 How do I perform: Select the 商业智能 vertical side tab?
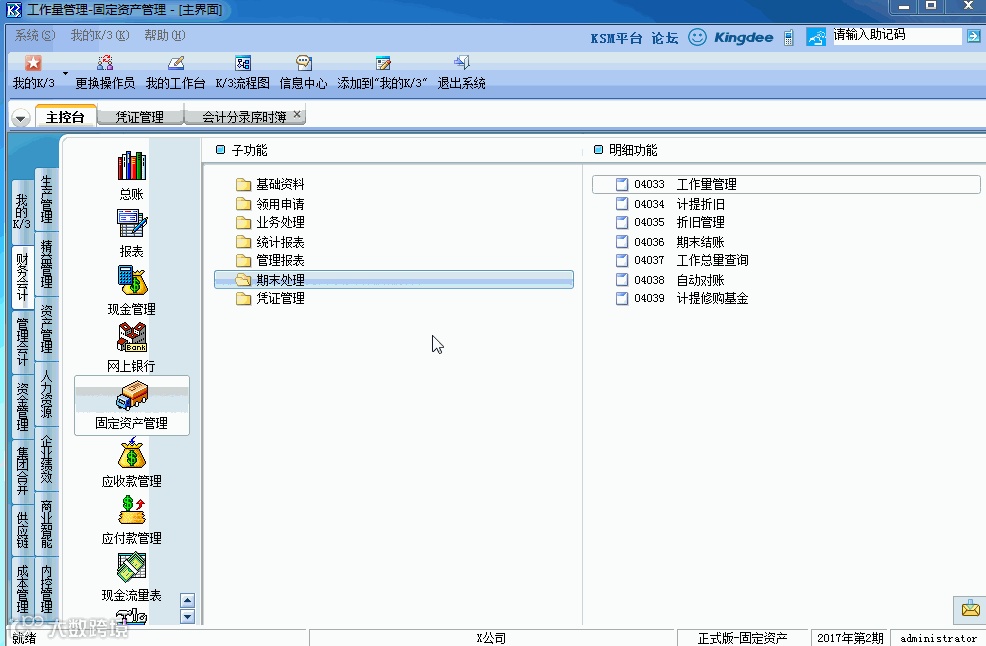(47, 524)
